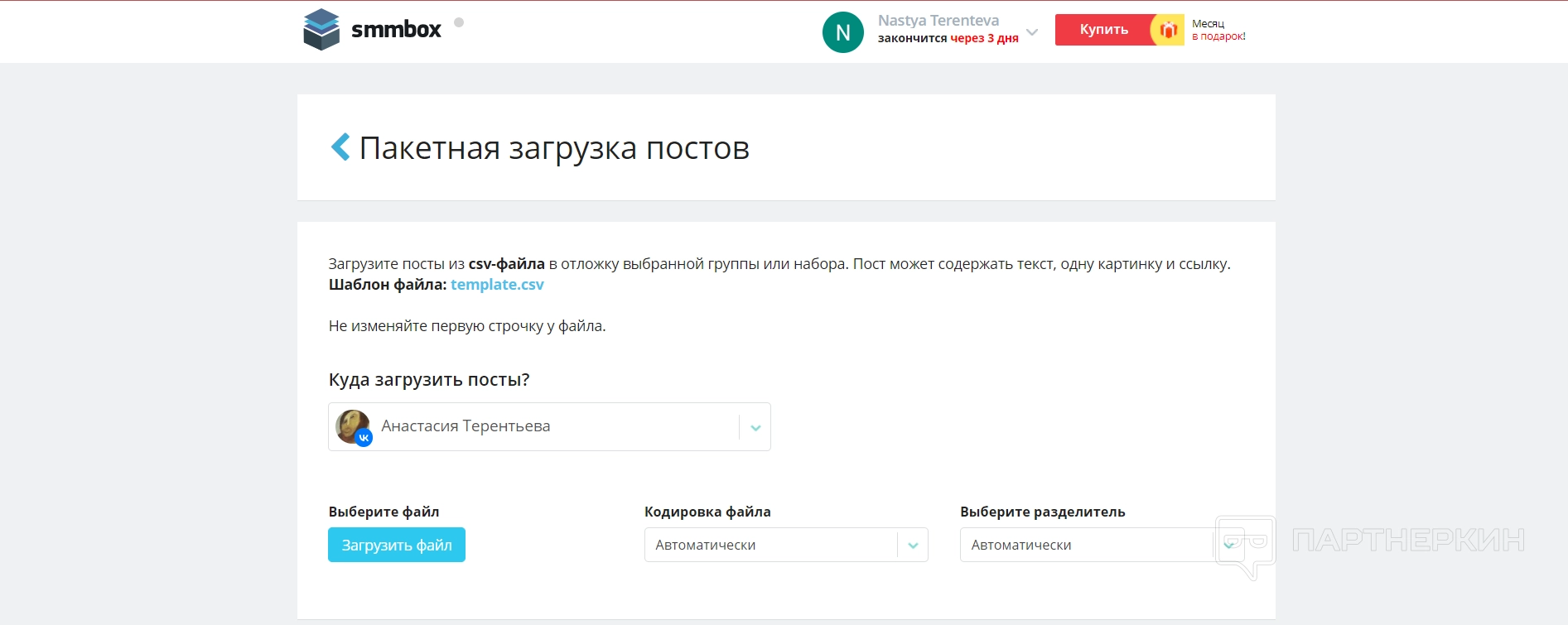Download the template.csv file link
Screen dimensions: 1568x625
point(497,284)
